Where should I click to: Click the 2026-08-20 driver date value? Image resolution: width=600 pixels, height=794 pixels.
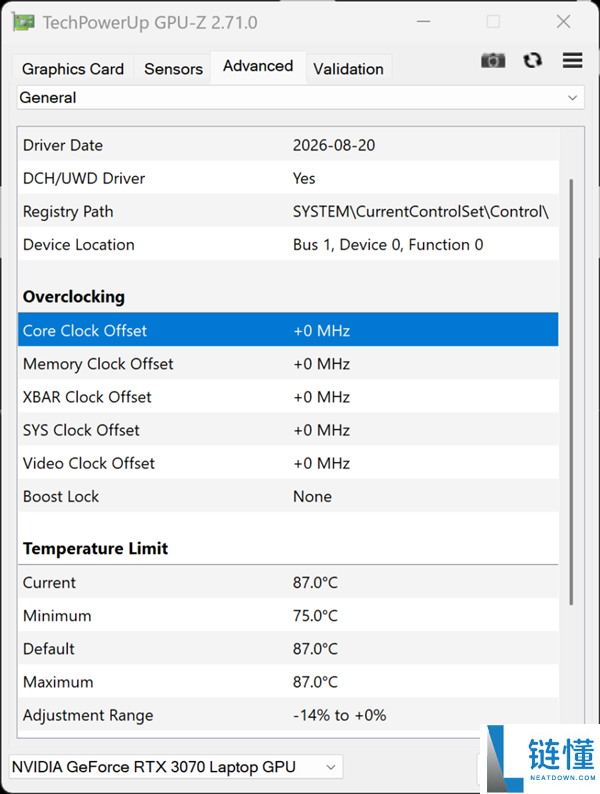[334, 145]
